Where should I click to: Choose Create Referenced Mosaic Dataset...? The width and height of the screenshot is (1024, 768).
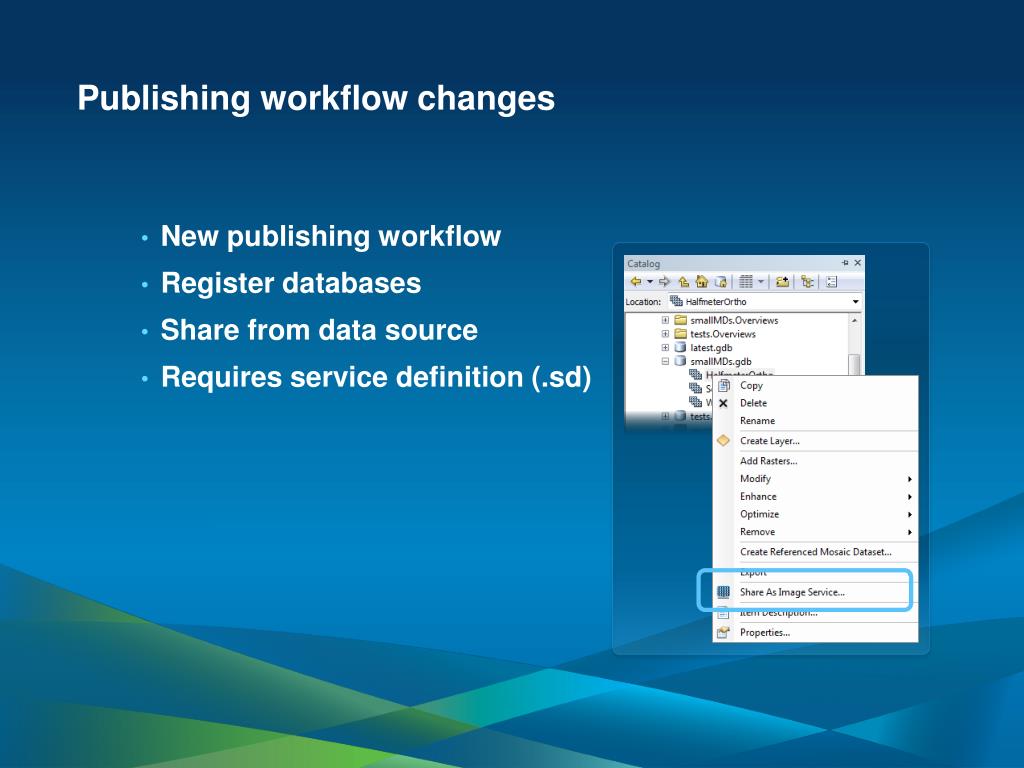816,552
